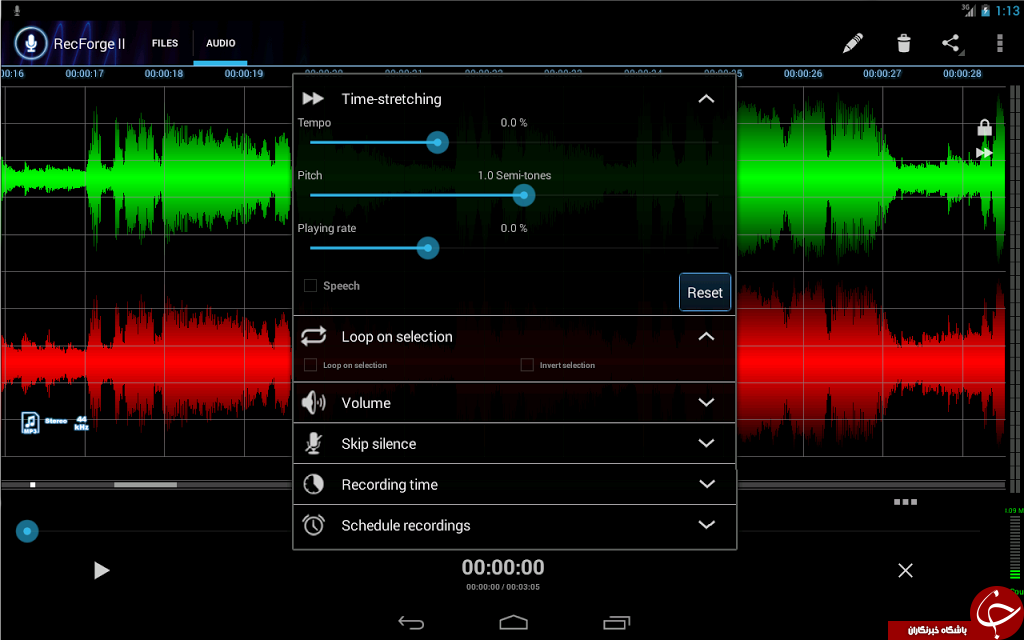Collapse the Loop on selection chevron

[706, 336]
